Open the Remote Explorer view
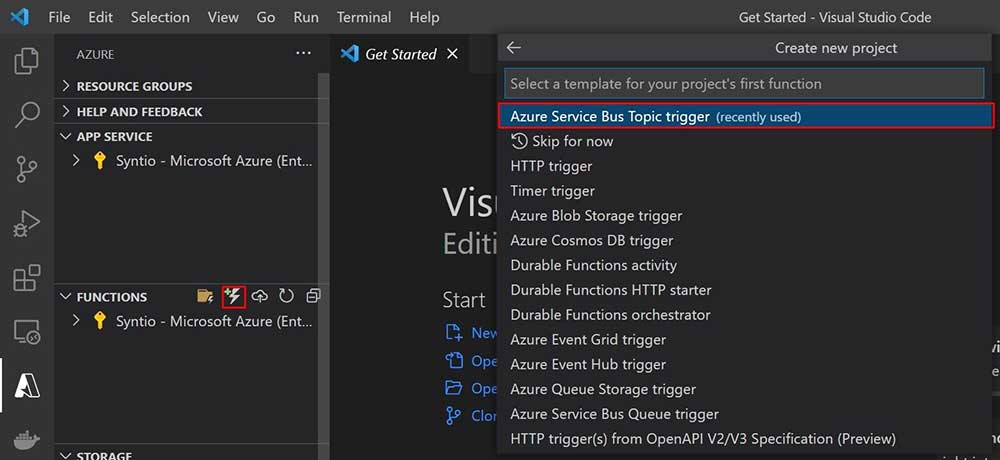This screenshot has height=460, width=1000. (26, 332)
